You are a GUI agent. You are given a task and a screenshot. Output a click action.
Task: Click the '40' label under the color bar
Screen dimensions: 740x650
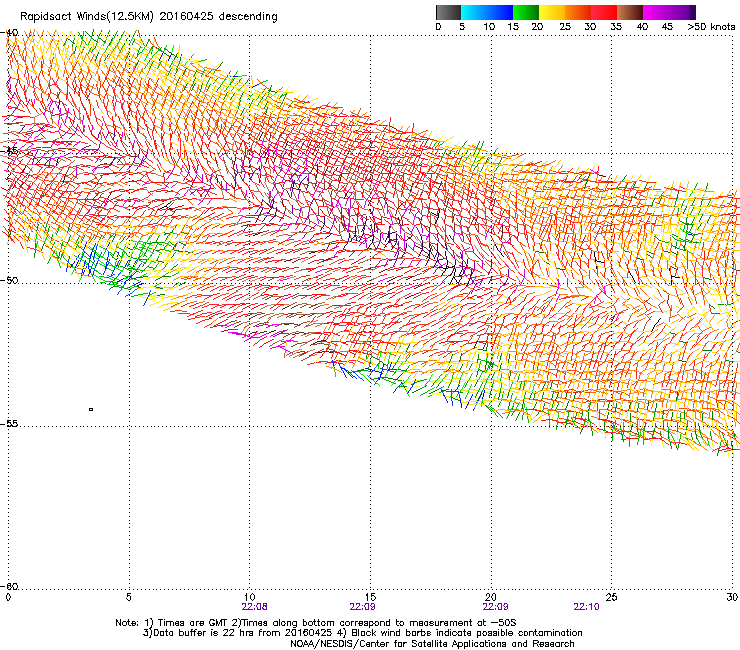pyautogui.click(x=642, y=27)
